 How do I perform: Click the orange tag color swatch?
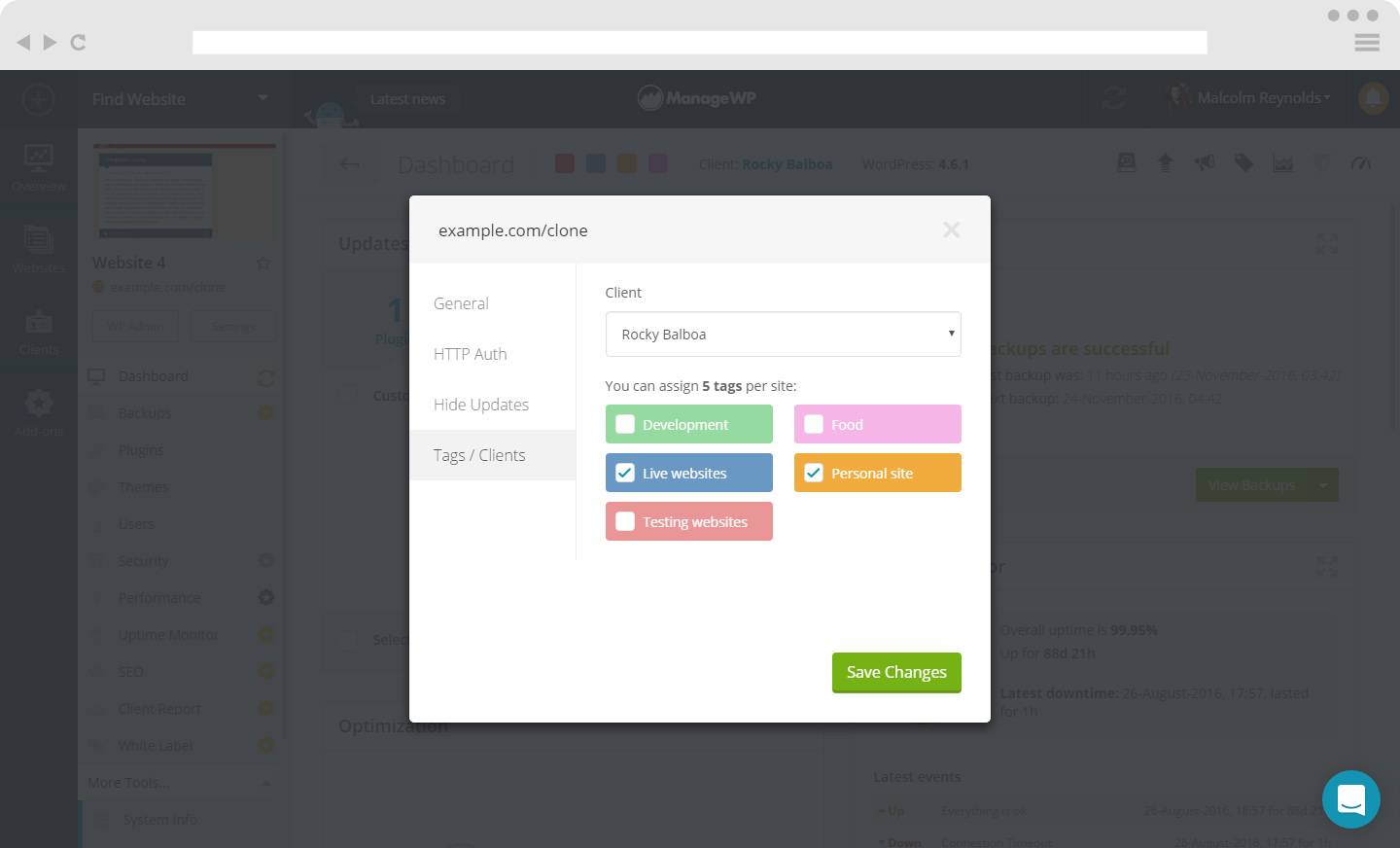(627, 163)
